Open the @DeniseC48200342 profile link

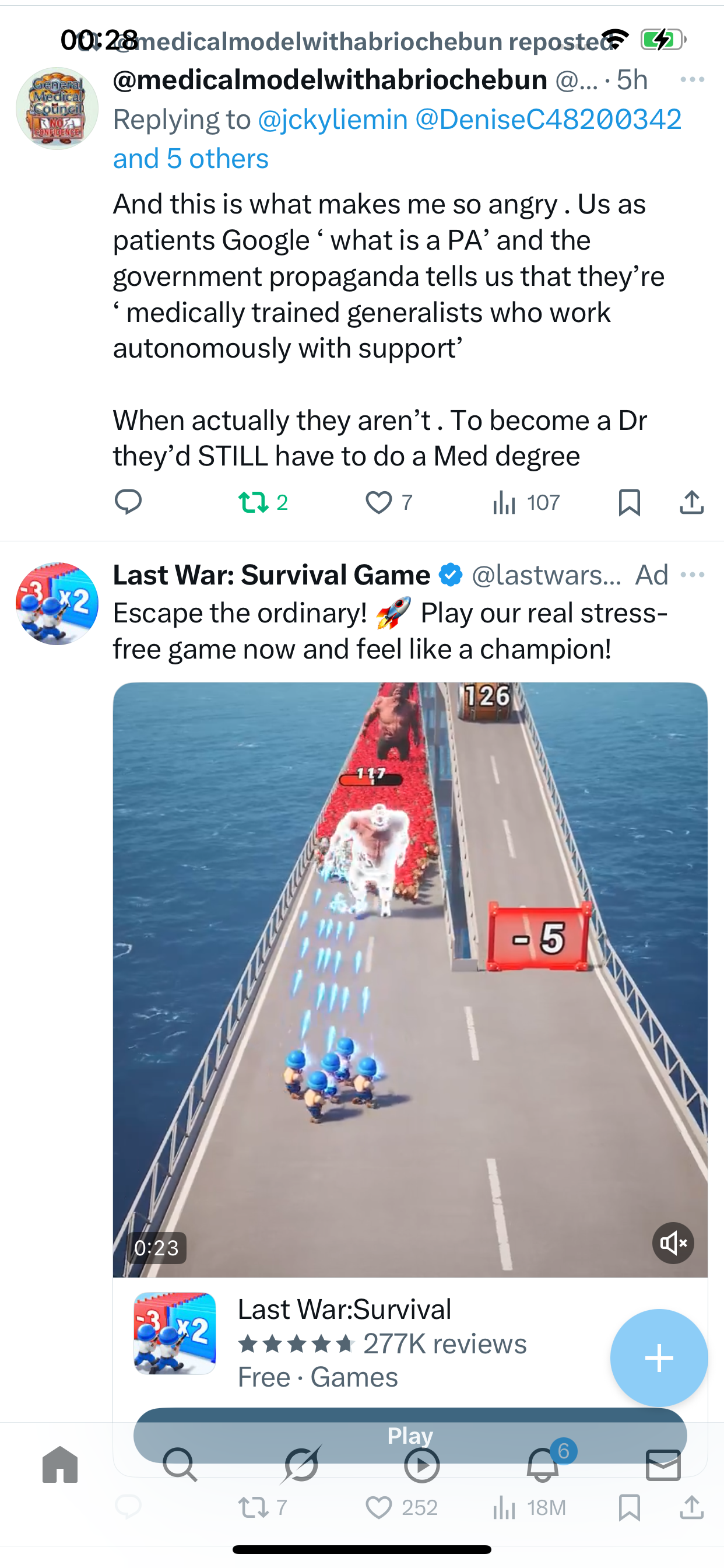(x=548, y=120)
